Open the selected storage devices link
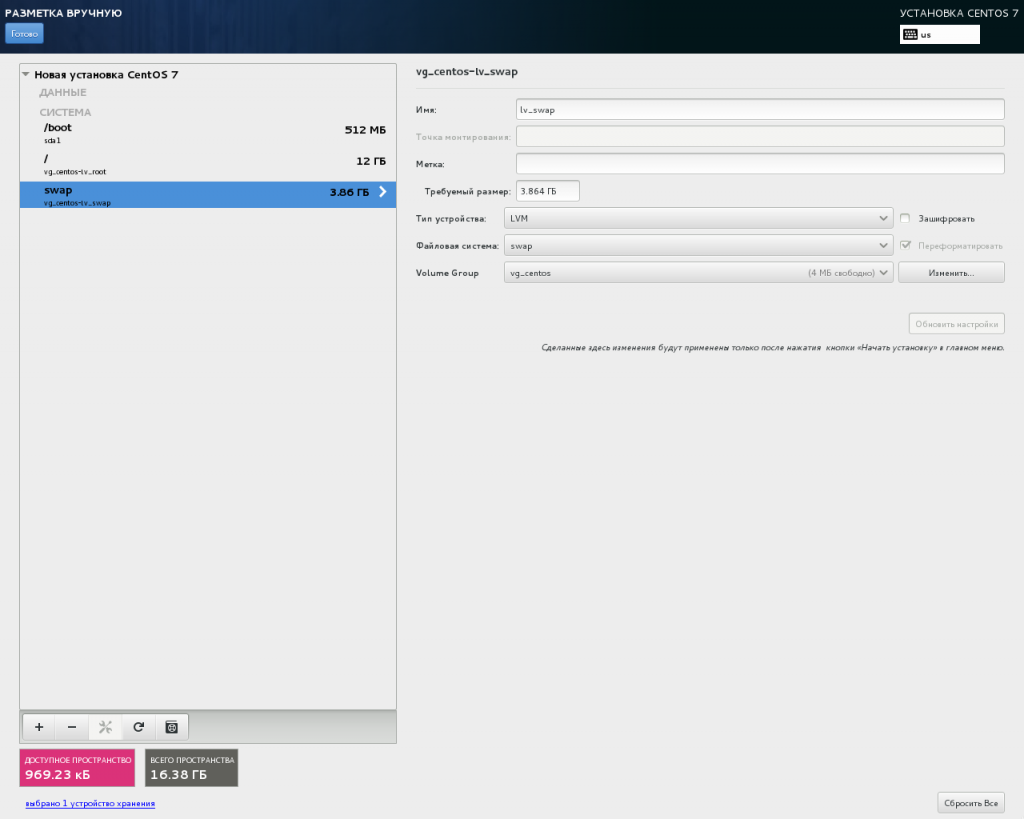This screenshot has width=1024, height=819. point(90,803)
